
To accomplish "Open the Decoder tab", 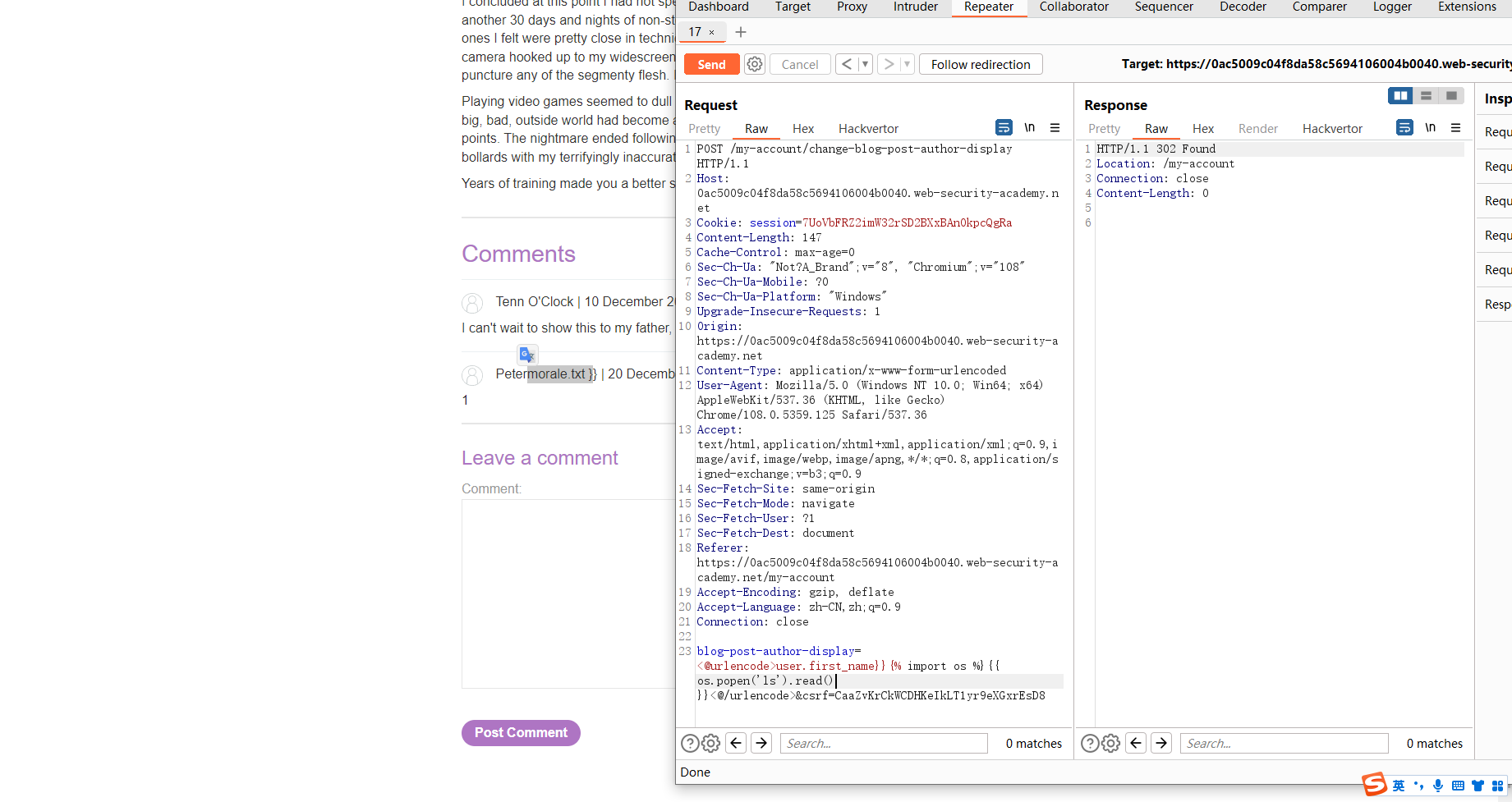I will tap(1243, 7).
